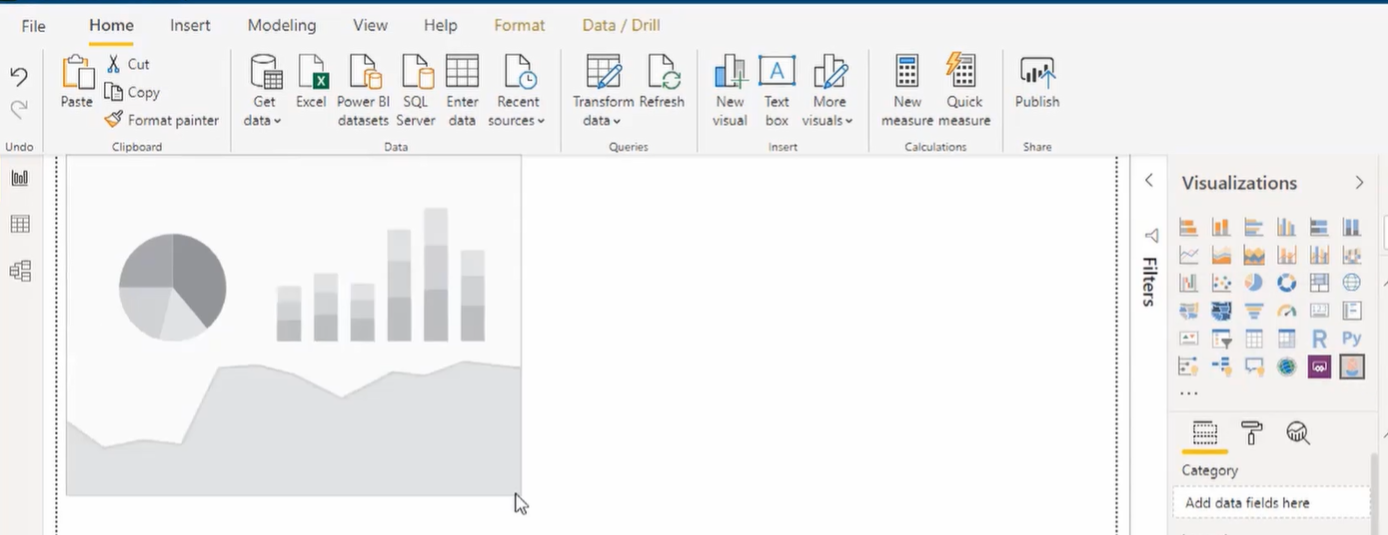Click the Category add data fields box
The width and height of the screenshot is (1388, 535).
point(1271,503)
